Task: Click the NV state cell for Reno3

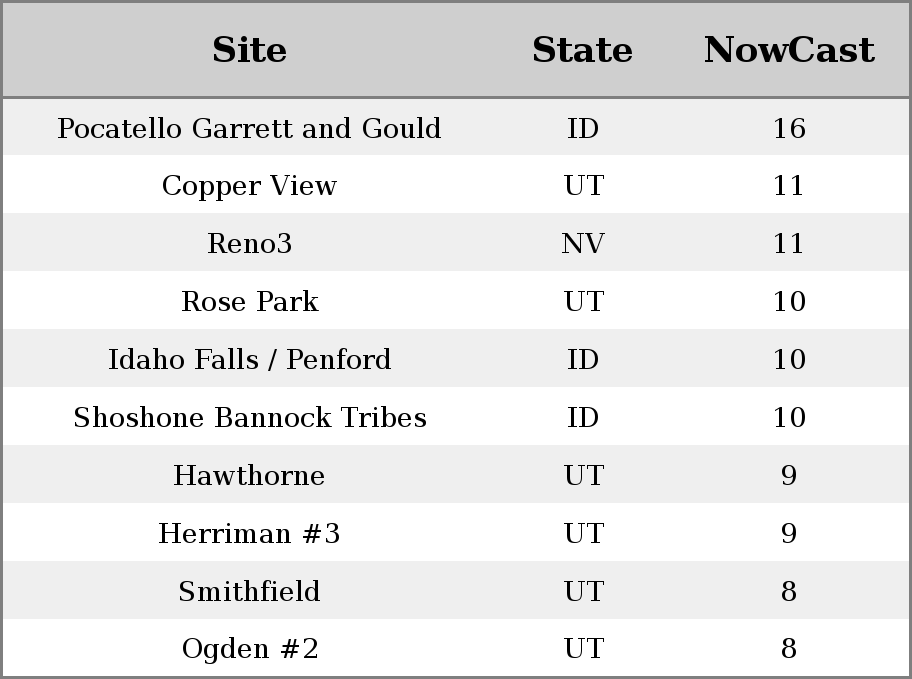Action: click(583, 244)
